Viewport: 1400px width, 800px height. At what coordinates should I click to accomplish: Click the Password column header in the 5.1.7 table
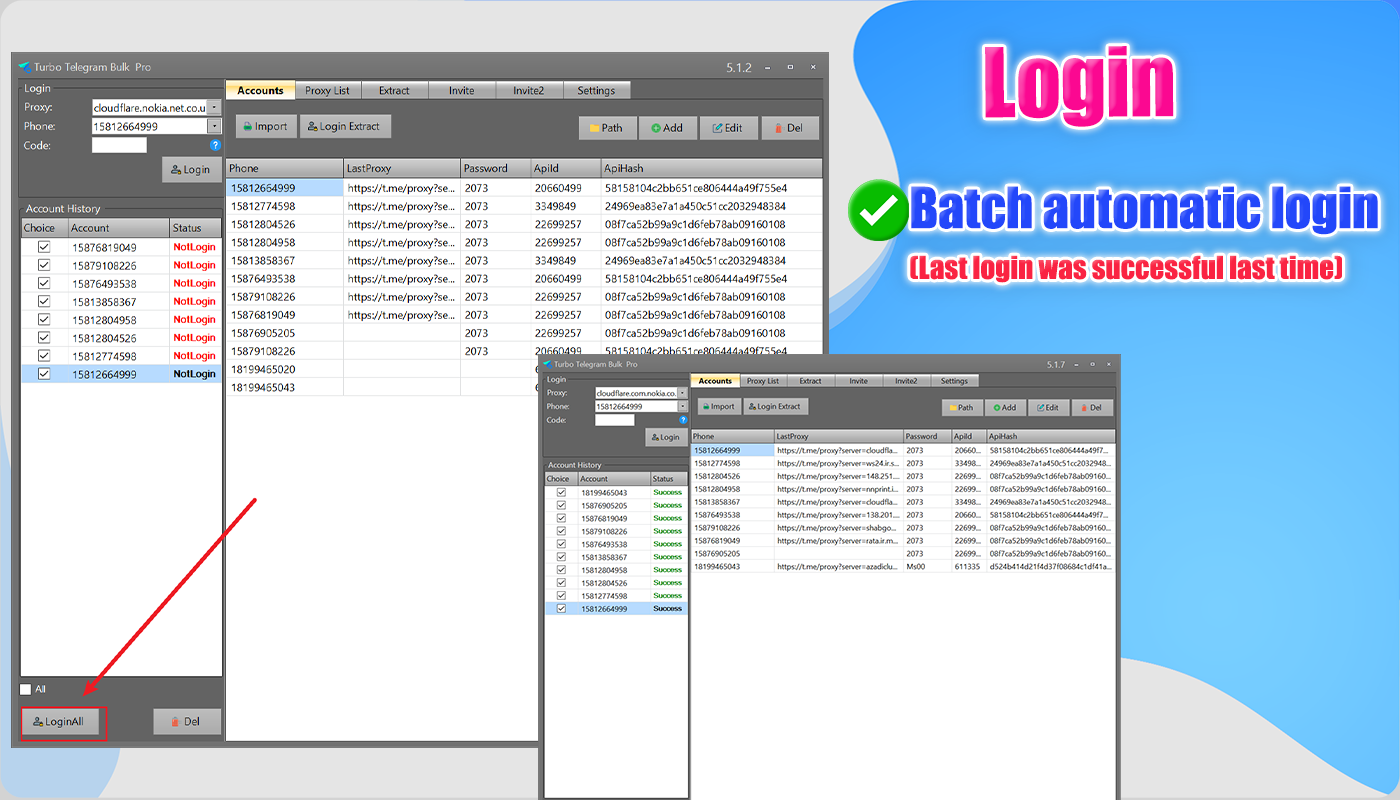927,436
